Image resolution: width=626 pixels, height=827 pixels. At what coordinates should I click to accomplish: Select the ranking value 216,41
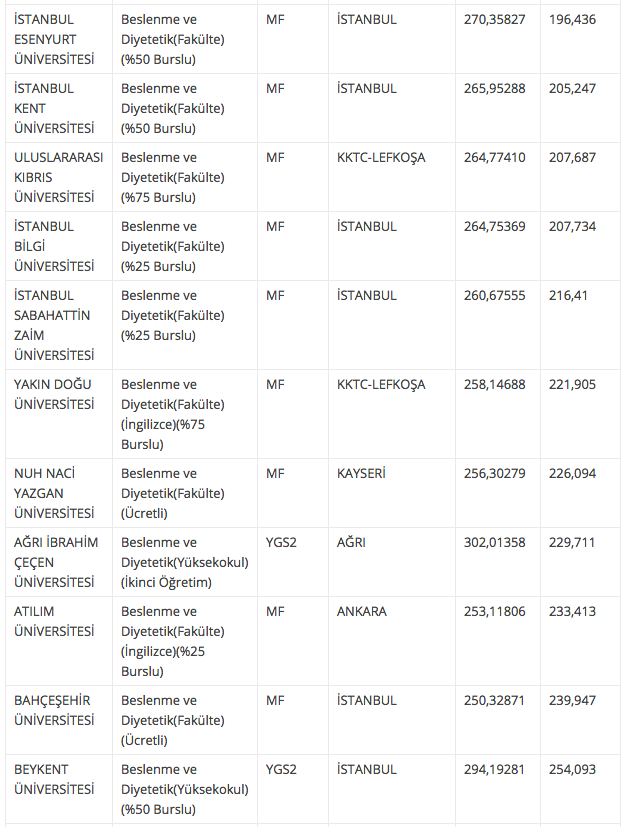[569, 296]
